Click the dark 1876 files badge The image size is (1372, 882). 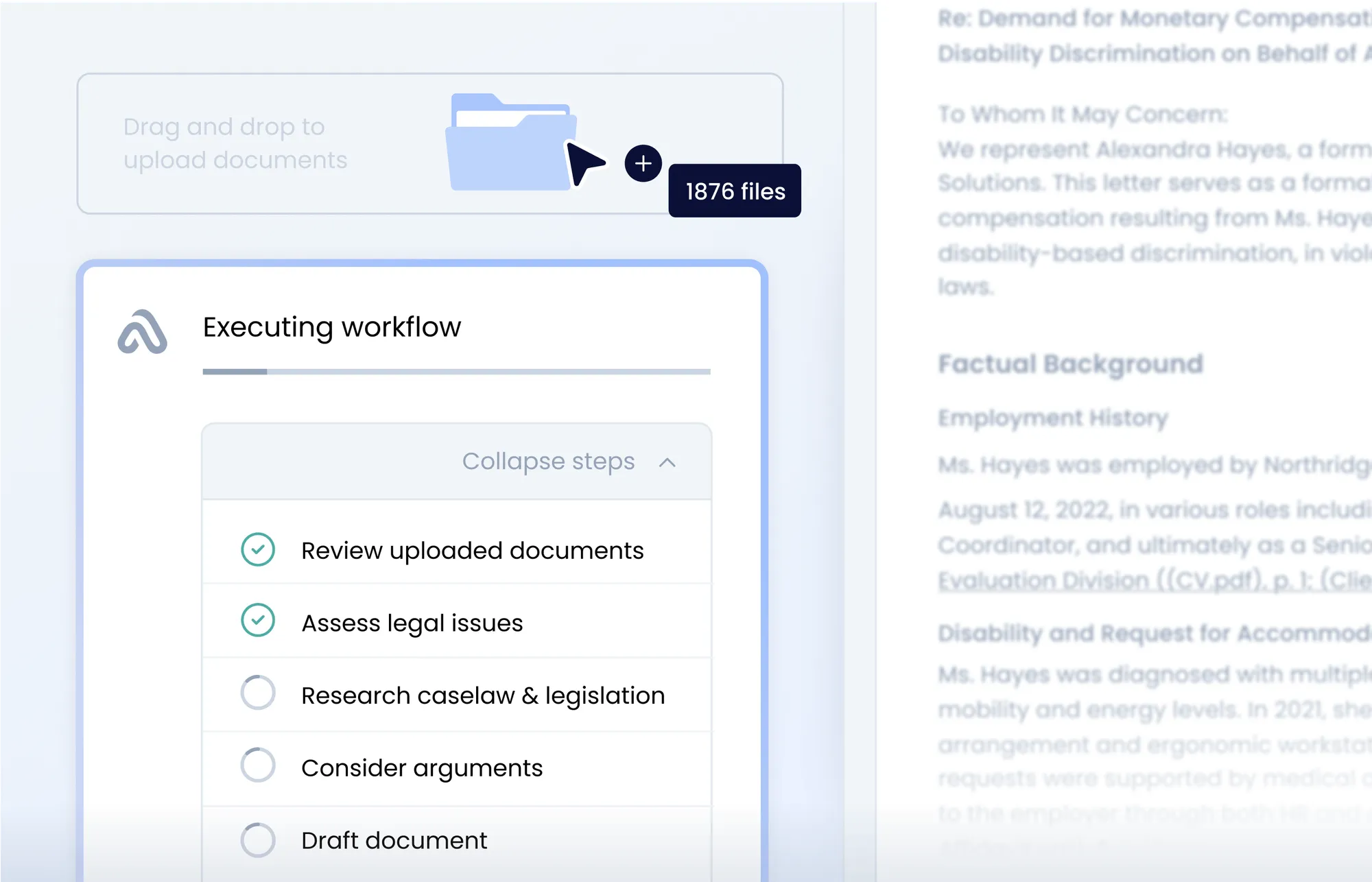pyautogui.click(x=734, y=191)
